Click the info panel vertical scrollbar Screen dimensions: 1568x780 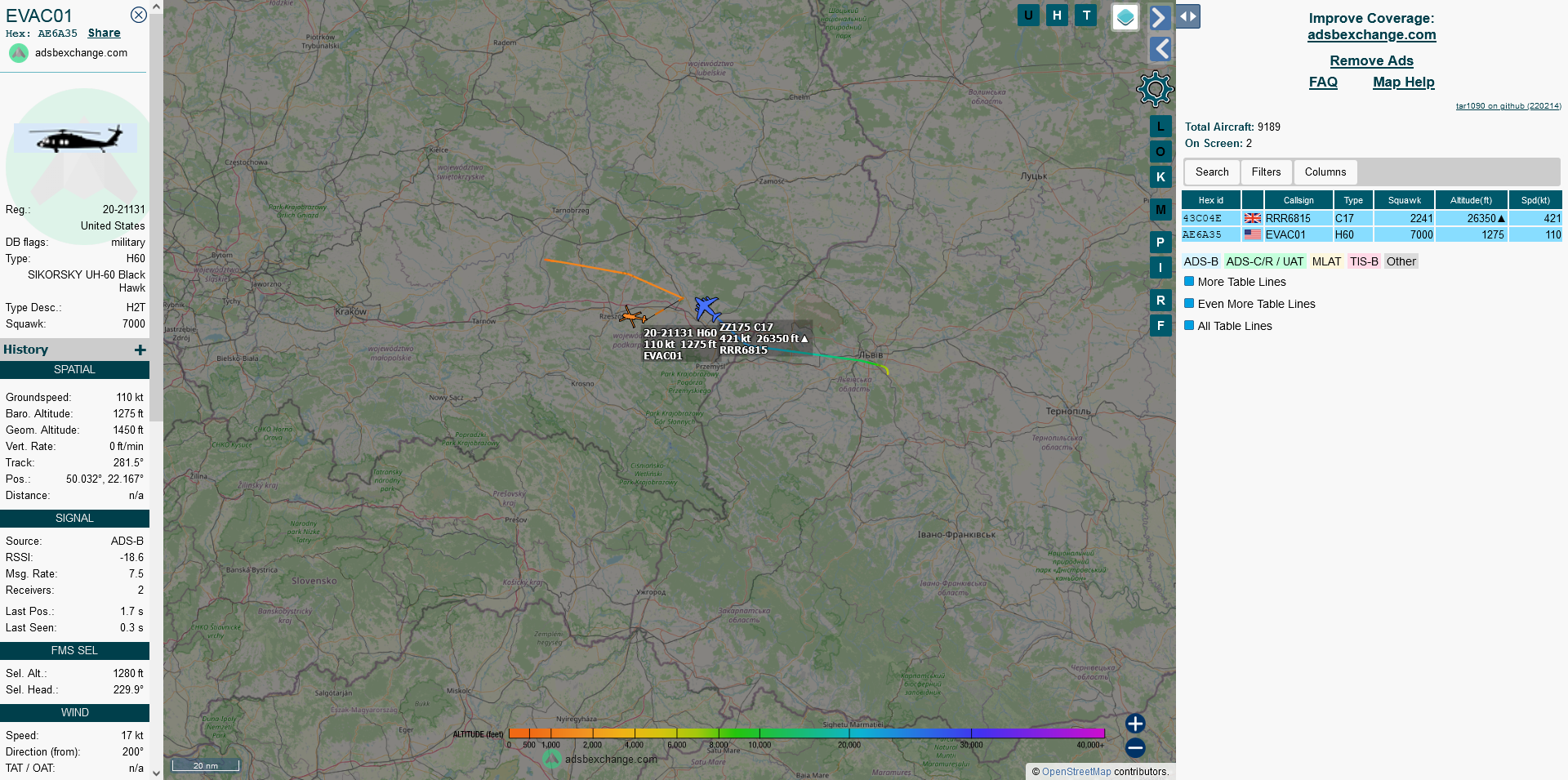tap(156, 216)
